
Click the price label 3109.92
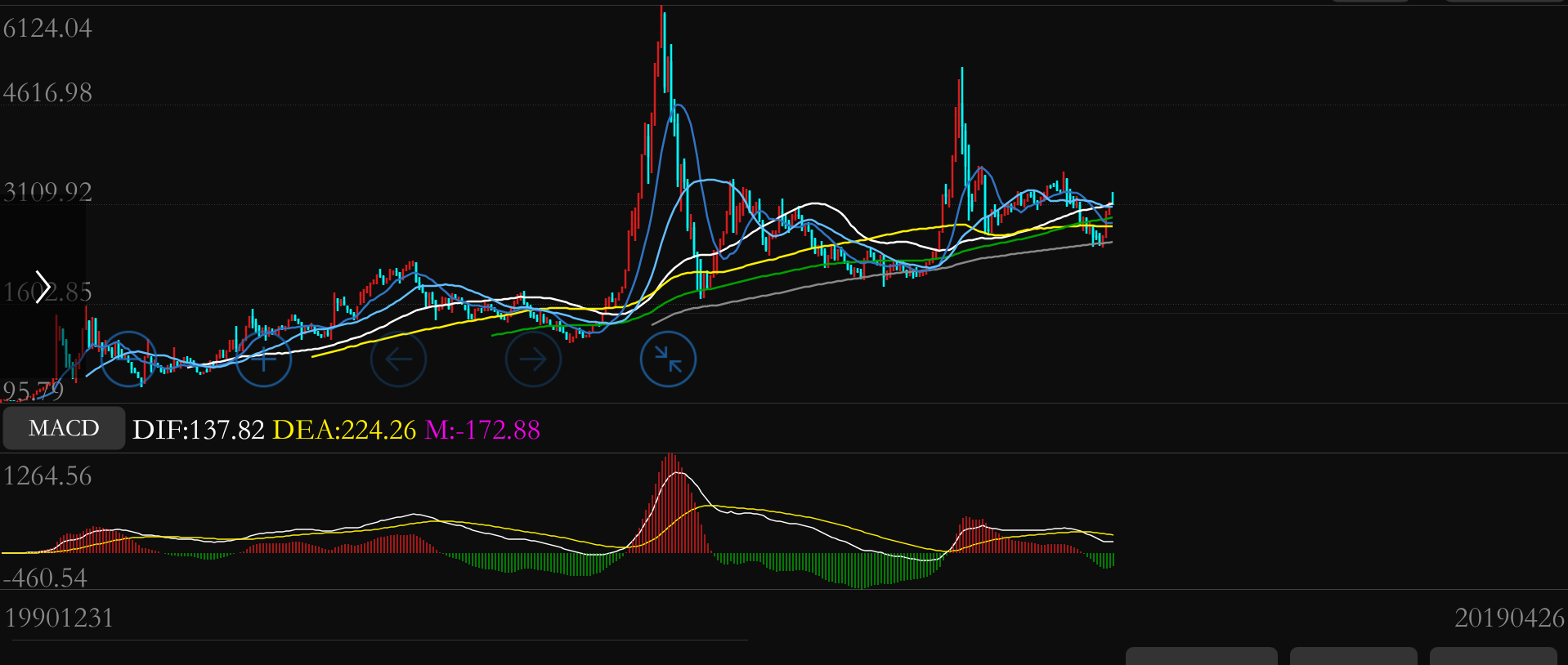pyautogui.click(x=47, y=192)
